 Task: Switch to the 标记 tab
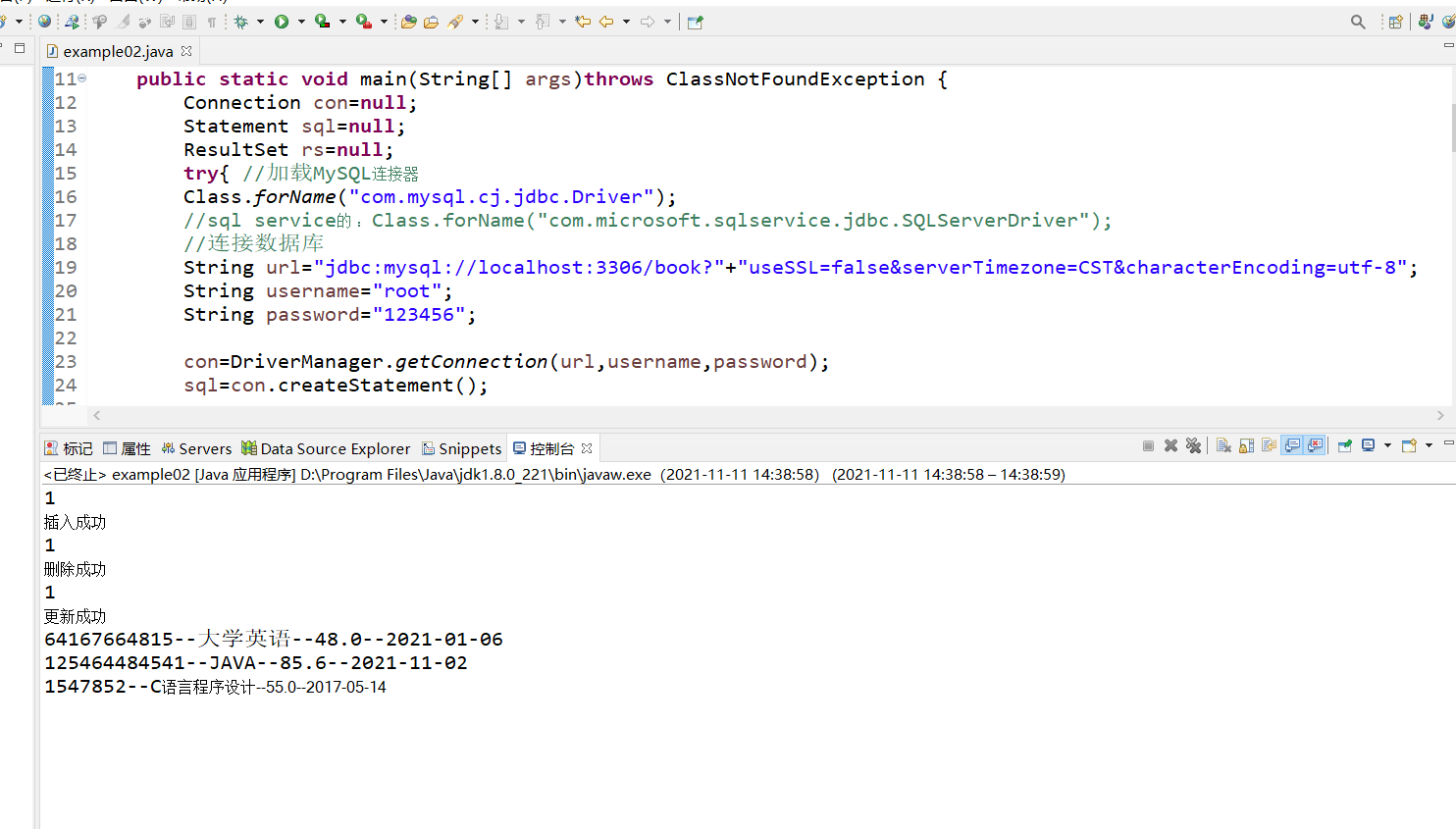tap(69, 448)
